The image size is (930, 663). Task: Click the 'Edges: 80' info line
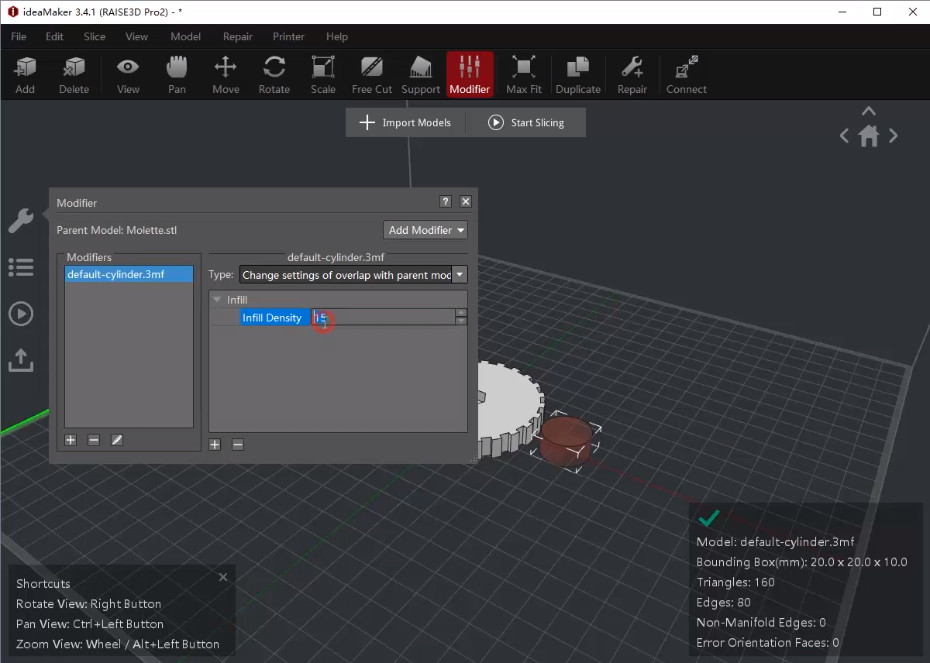pos(723,602)
